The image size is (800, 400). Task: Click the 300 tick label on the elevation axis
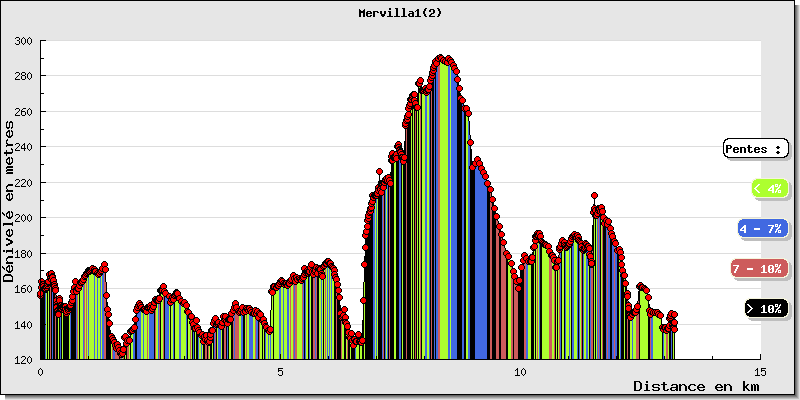[x=24, y=41]
